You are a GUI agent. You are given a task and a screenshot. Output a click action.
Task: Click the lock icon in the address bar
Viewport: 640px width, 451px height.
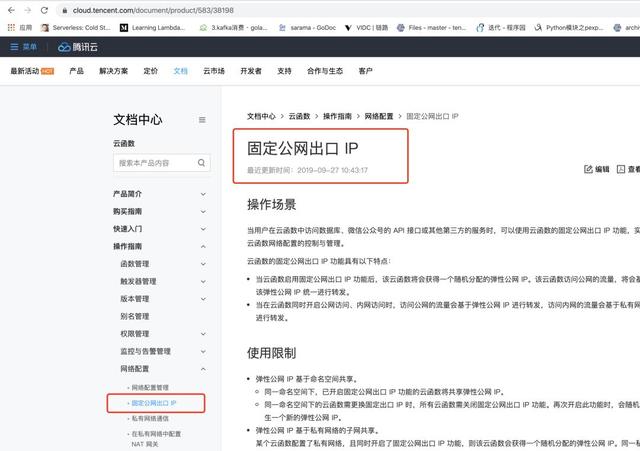[64, 11]
